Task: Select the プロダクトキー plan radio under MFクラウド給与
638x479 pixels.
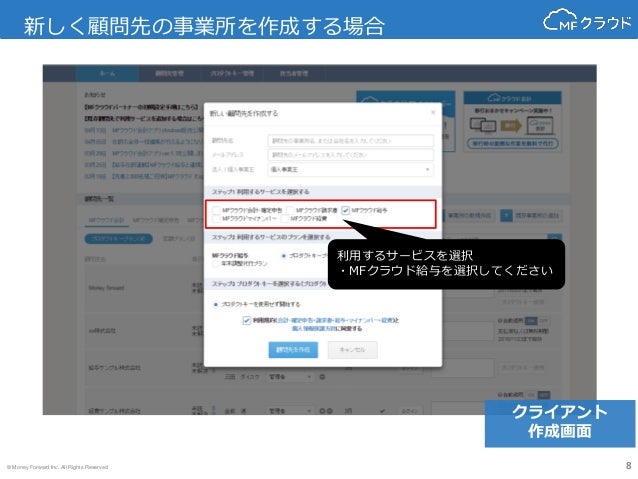Action: [284, 256]
